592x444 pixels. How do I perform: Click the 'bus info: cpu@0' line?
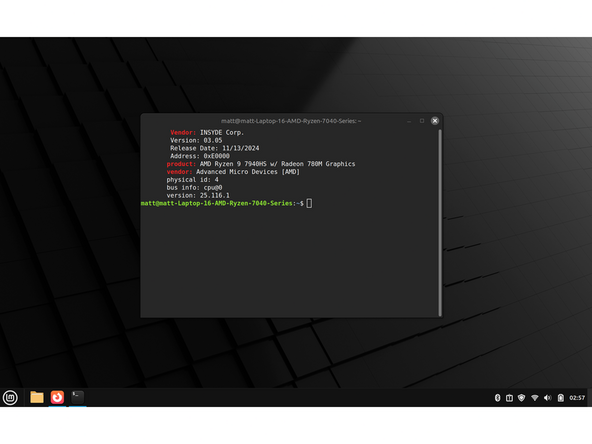(x=194, y=188)
